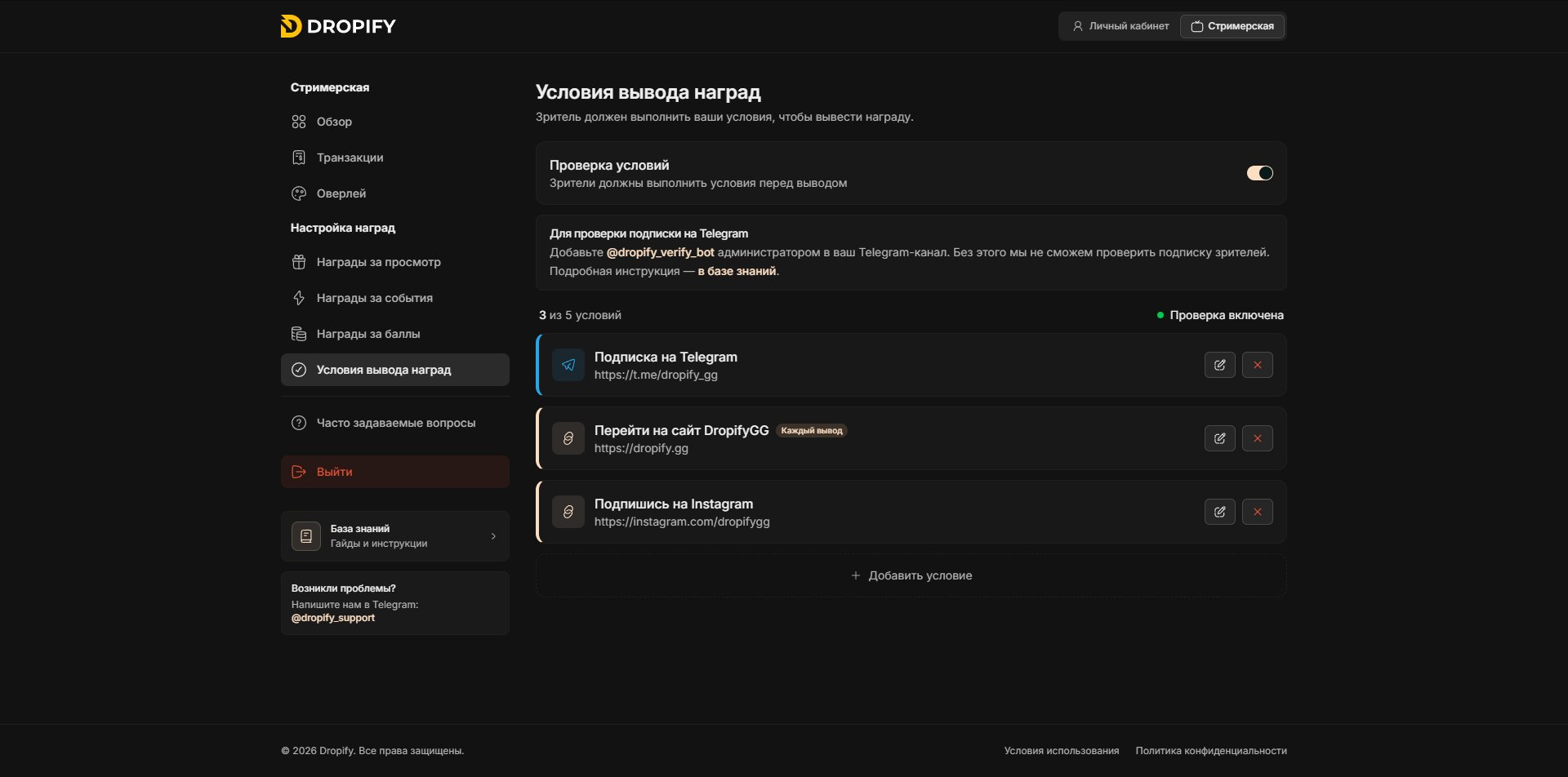Click the link icon in Подпишись на Instagram row
Image resolution: width=1568 pixels, height=777 pixels.
point(568,512)
